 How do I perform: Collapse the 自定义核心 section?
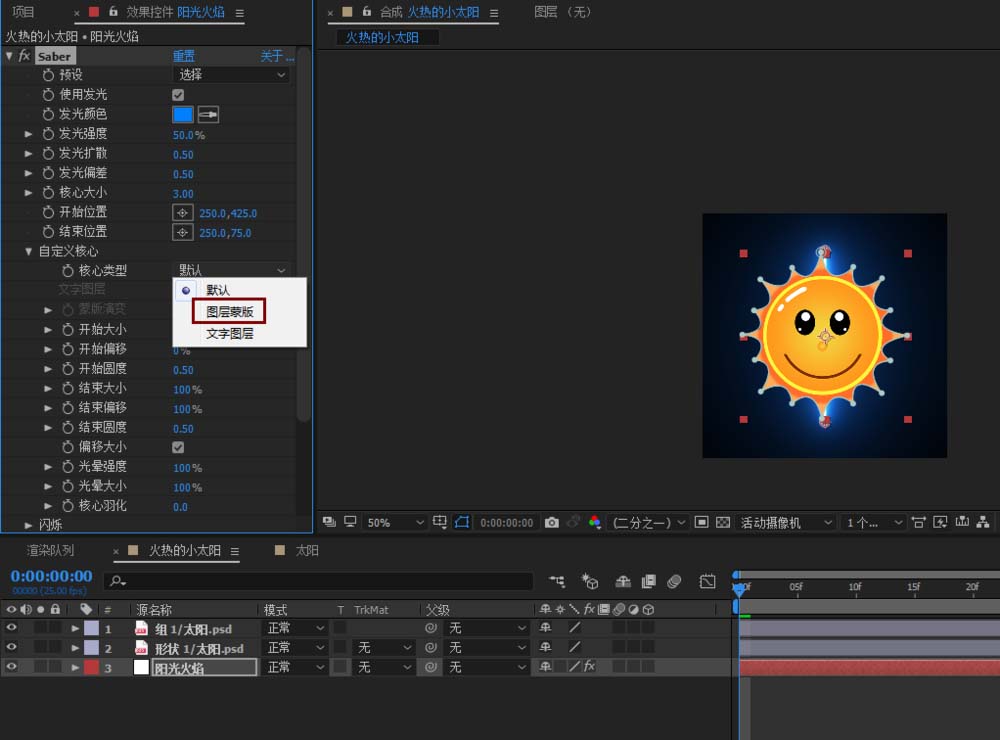coord(29,252)
